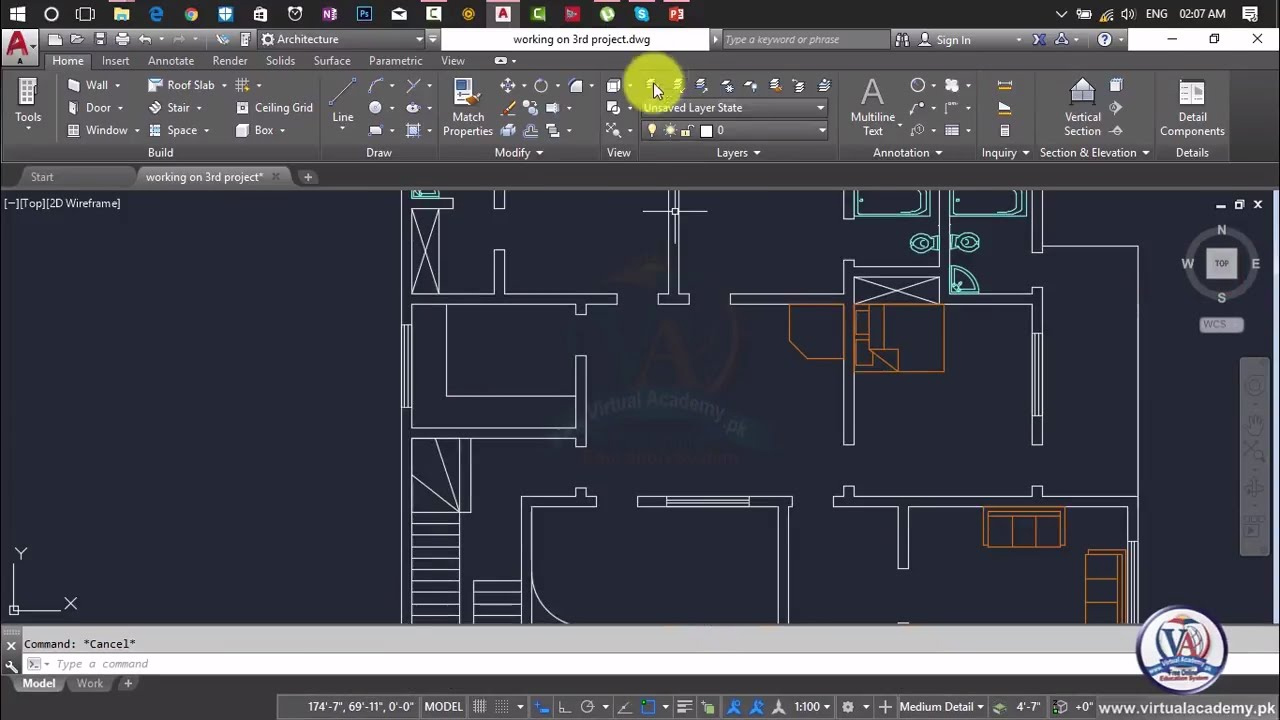Expand the Unsaved Layer State dropdown

[735, 108]
